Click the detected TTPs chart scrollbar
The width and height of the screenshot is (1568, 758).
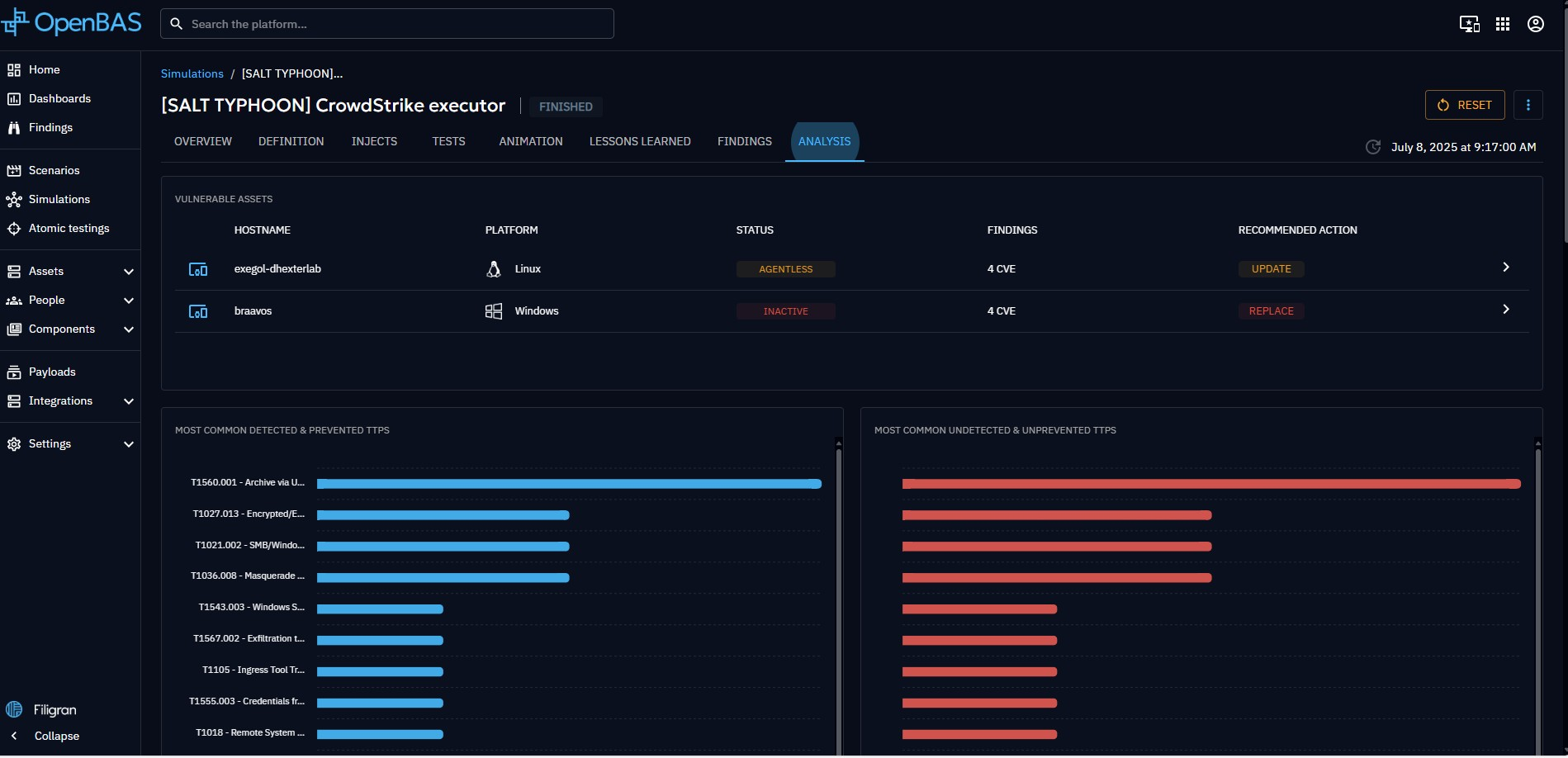(838, 595)
